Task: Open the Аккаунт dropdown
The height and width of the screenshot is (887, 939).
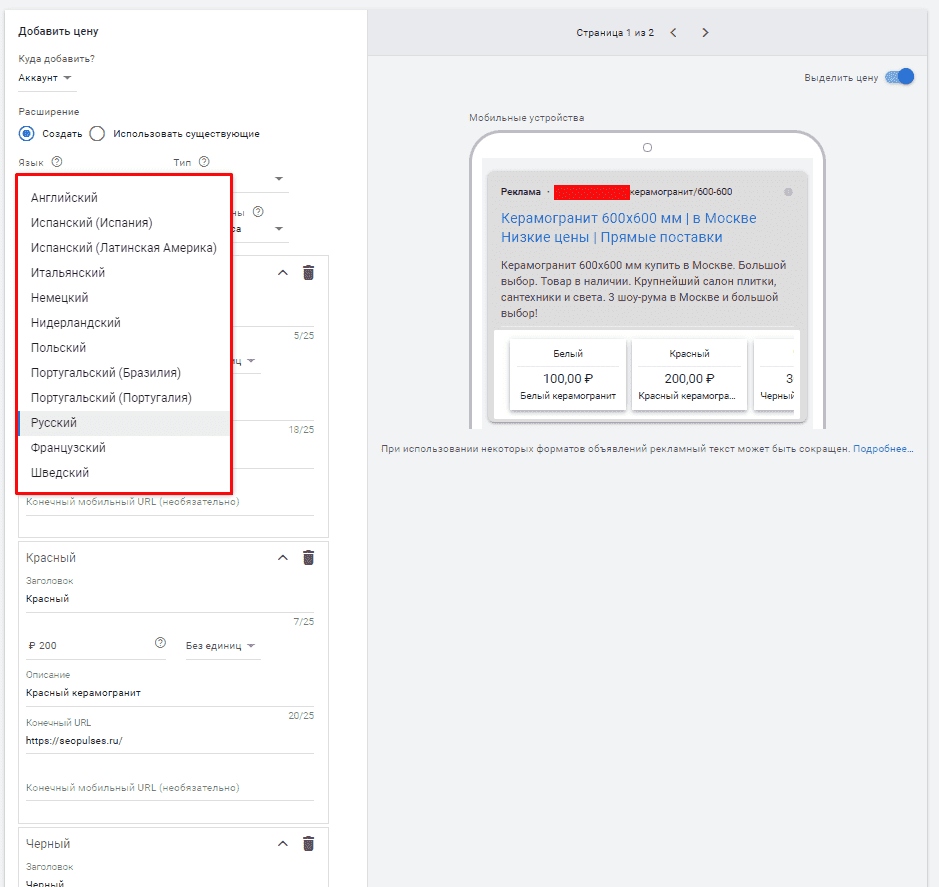Action: (45, 78)
